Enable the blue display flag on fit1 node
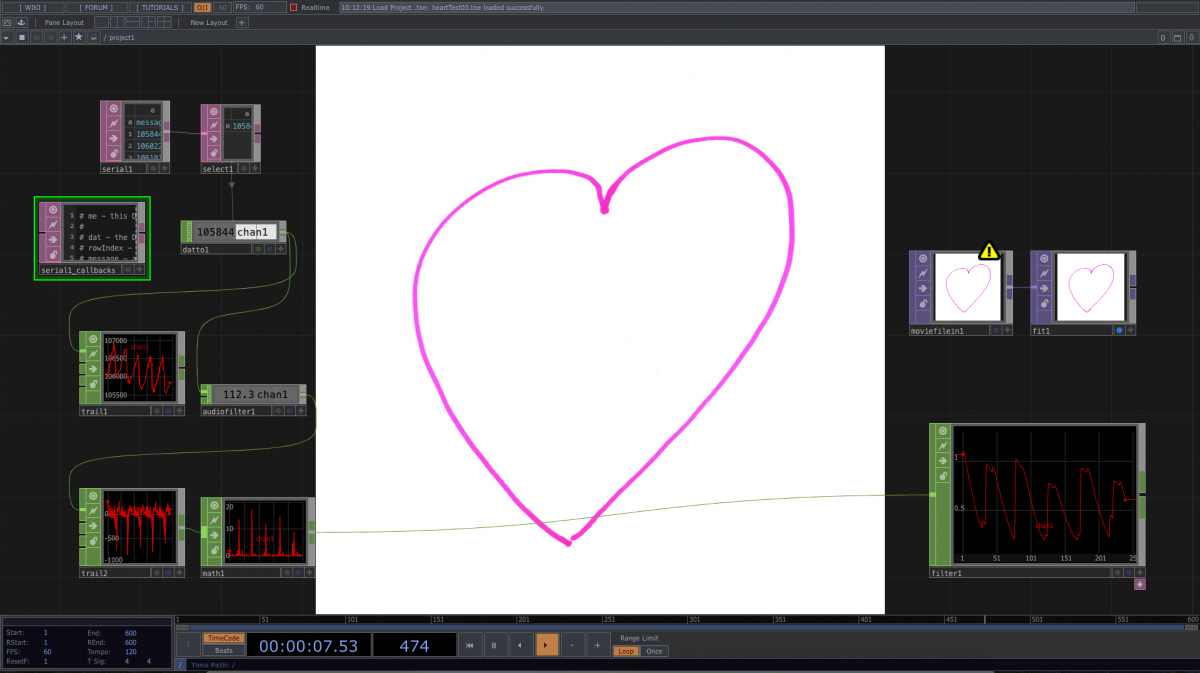 click(x=1119, y=330)
